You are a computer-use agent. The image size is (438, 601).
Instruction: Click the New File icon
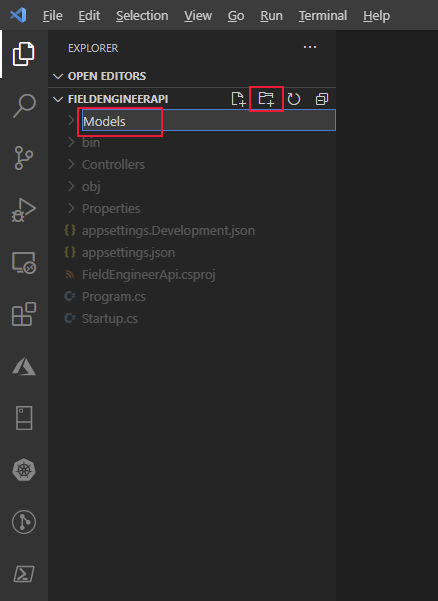click(238, 99)
